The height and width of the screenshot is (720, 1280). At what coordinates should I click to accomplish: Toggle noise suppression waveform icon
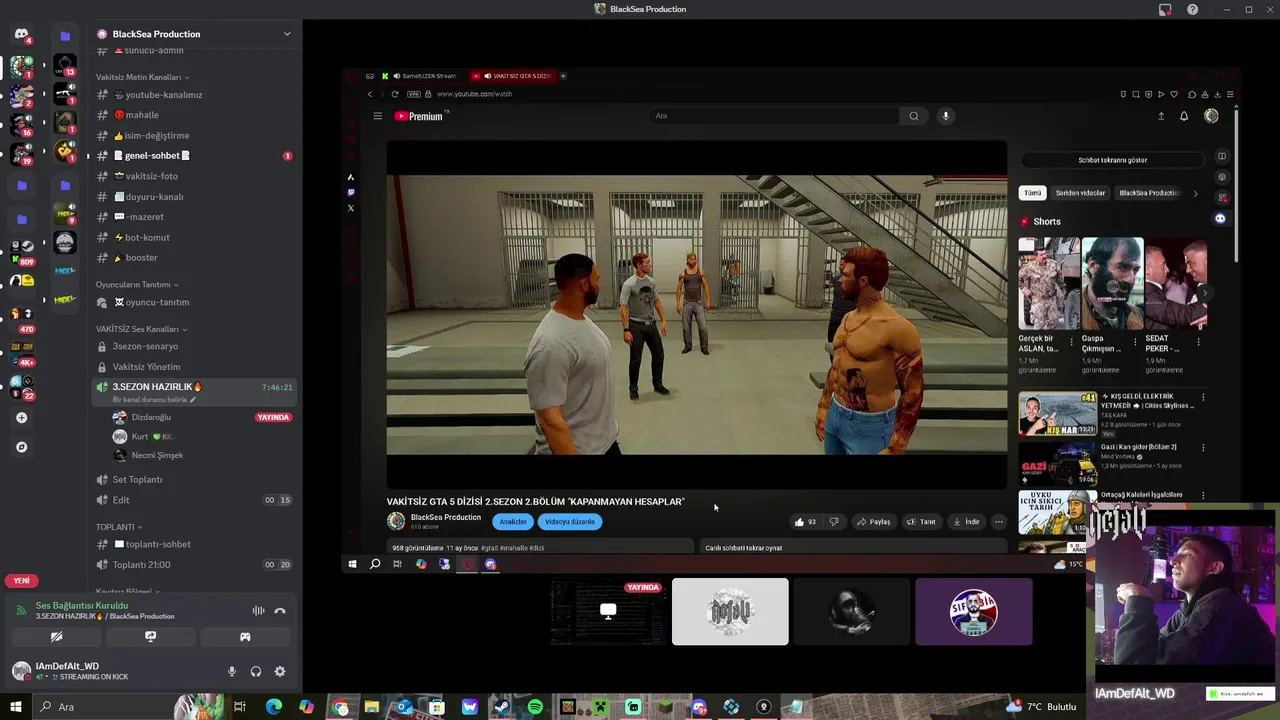(258, 610)
